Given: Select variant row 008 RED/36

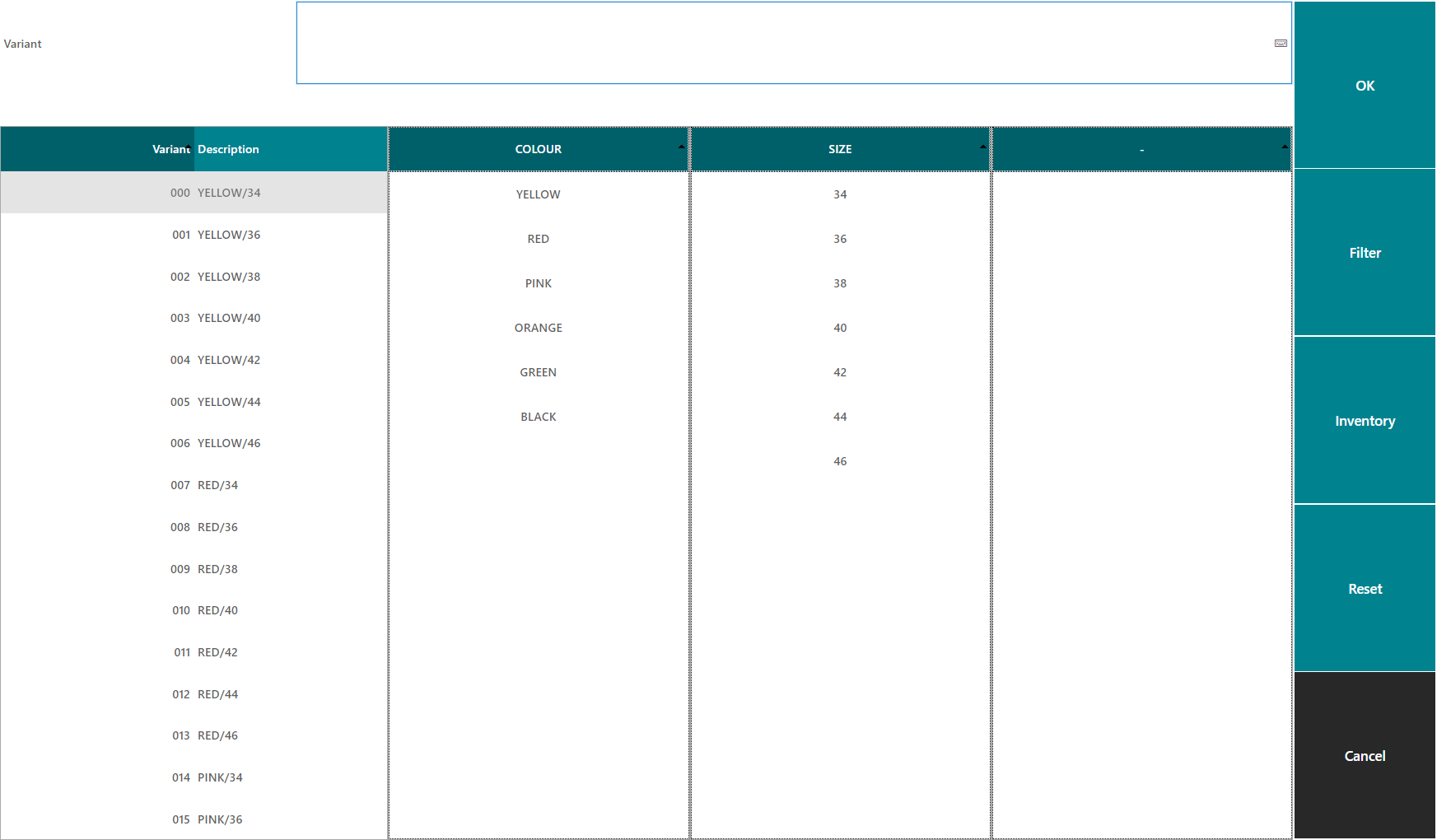Looking at the screenshot, I should pos(194,527).
